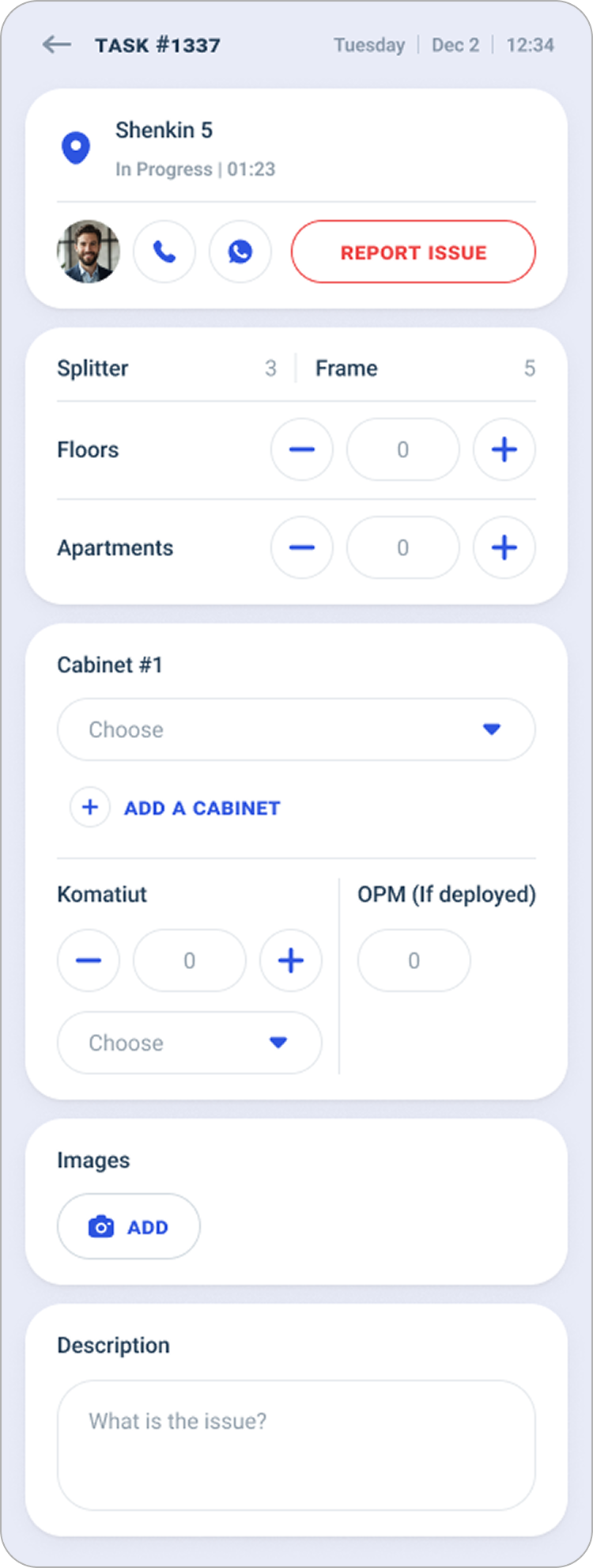Decrease Komatiut using its minus icon
593x1568 pixels.
point(88,960)
